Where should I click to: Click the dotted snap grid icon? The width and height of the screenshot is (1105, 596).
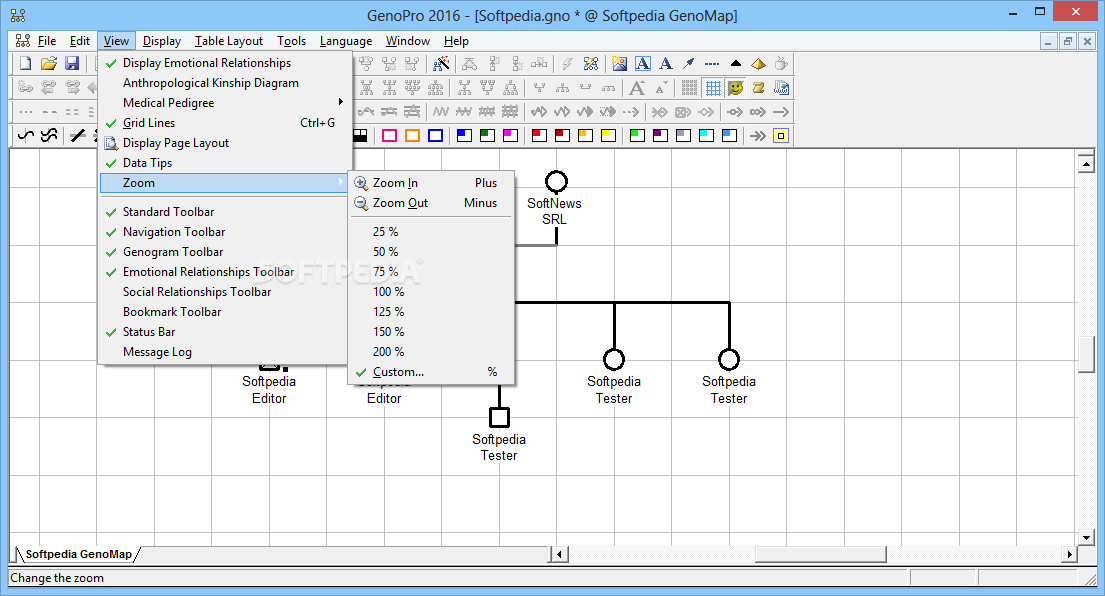click(x=690, y=88)
